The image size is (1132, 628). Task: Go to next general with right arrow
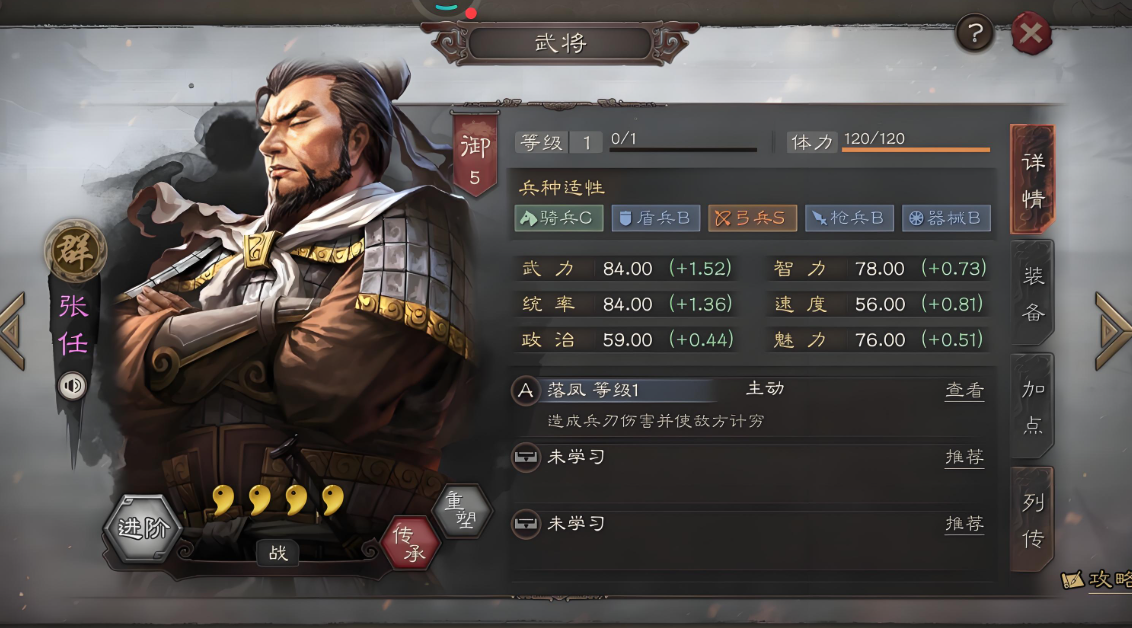click(x=1113, y=331)
